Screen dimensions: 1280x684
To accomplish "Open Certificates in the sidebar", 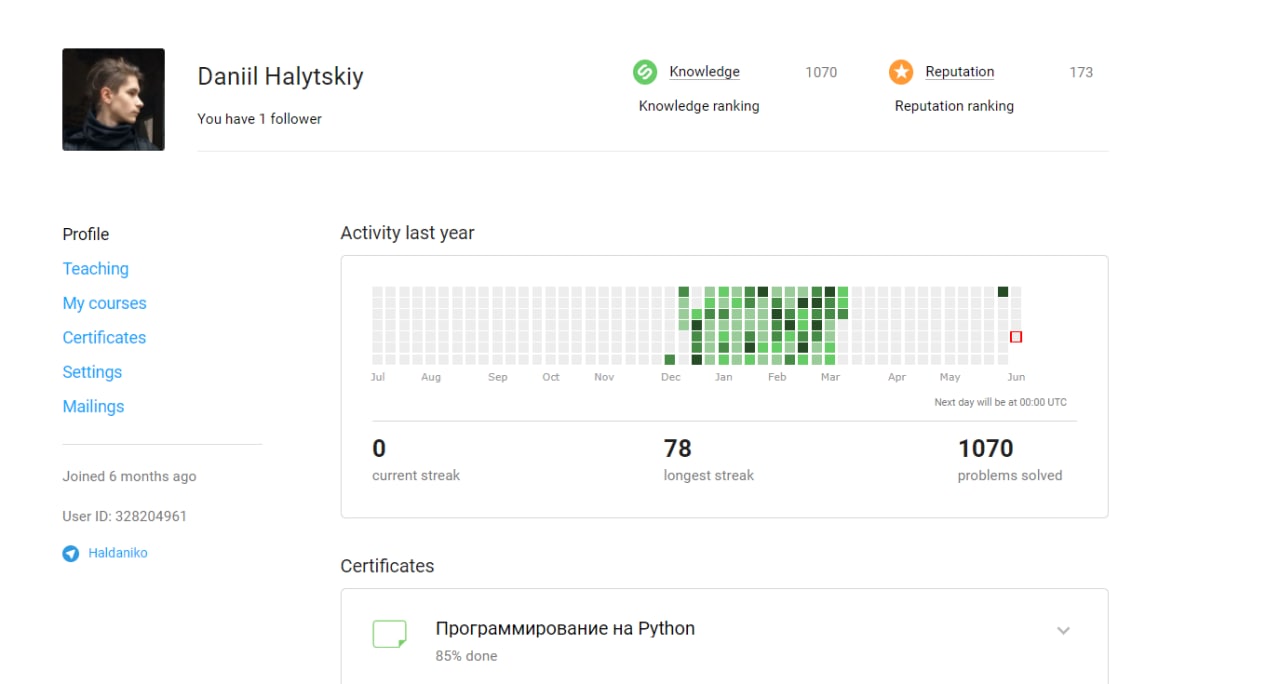I will (104, 337).
